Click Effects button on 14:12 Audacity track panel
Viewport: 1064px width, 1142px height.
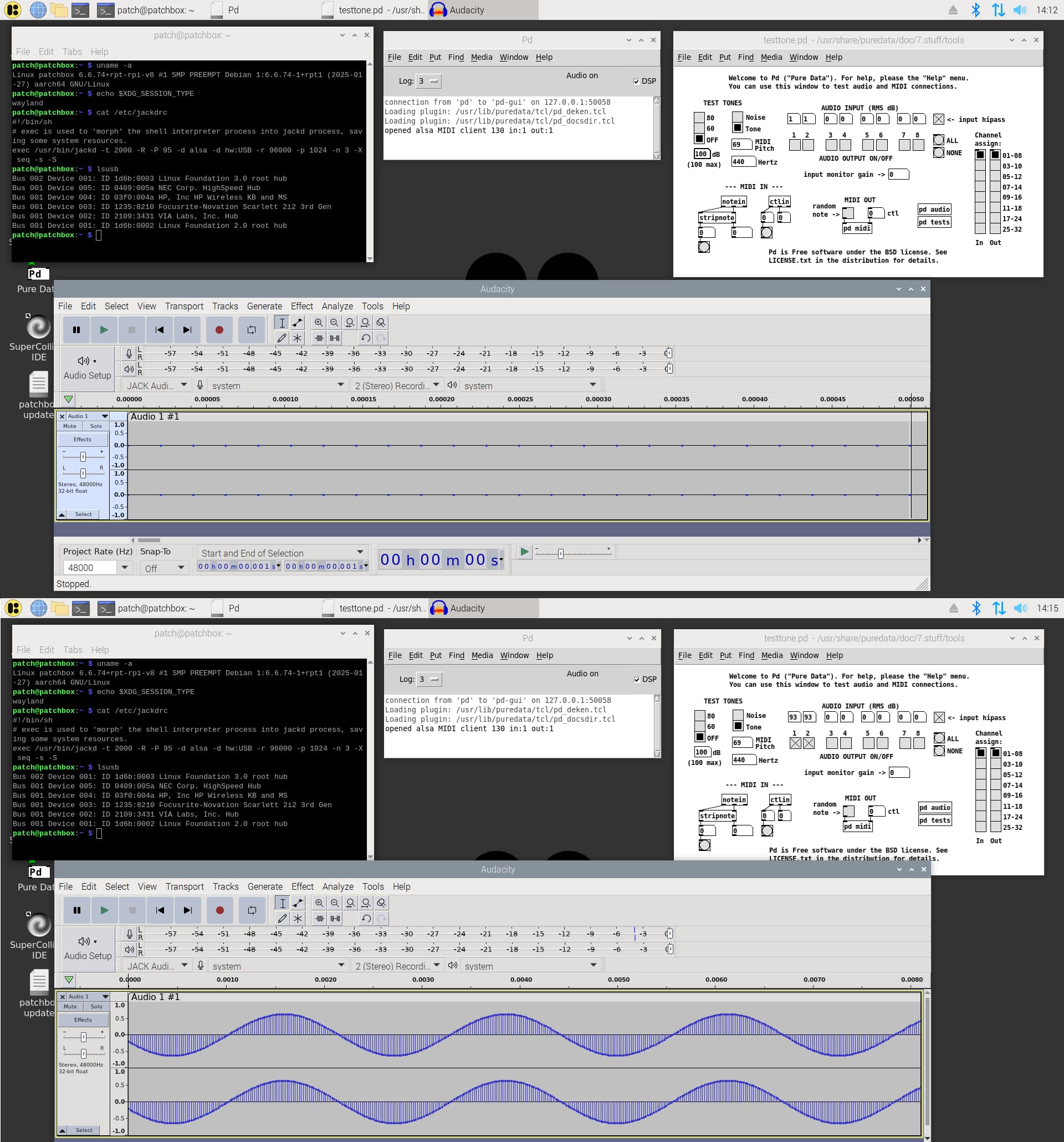[x=82, y=440]
